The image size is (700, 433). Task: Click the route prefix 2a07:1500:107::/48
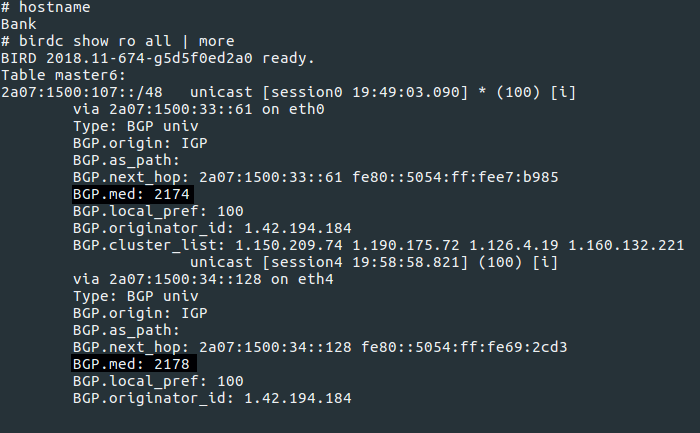click(83, 92)
